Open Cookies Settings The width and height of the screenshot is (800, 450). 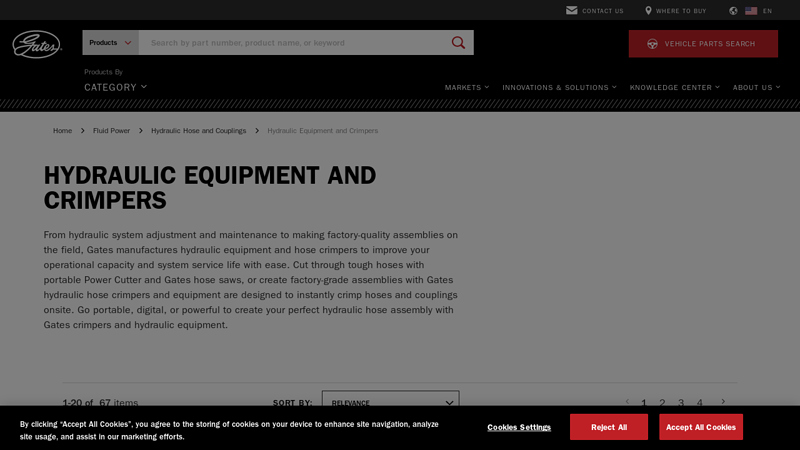[x=519, y=427]
